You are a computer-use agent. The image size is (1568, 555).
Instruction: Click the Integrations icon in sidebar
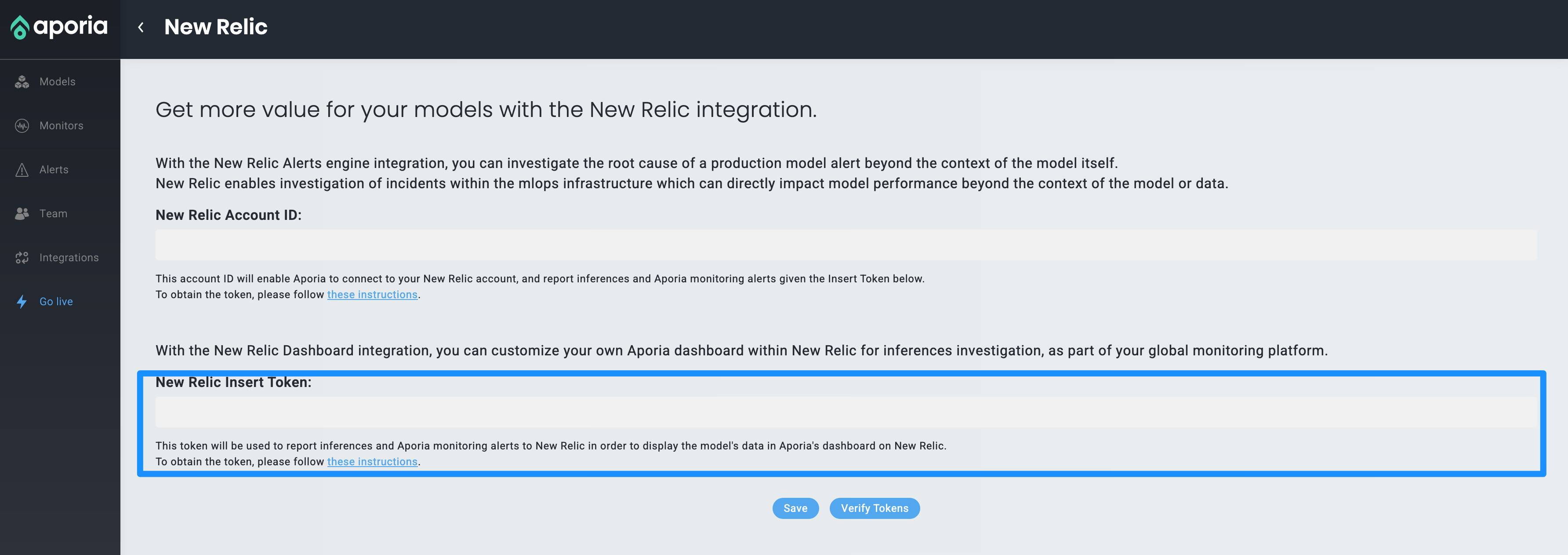pos(22,258)
